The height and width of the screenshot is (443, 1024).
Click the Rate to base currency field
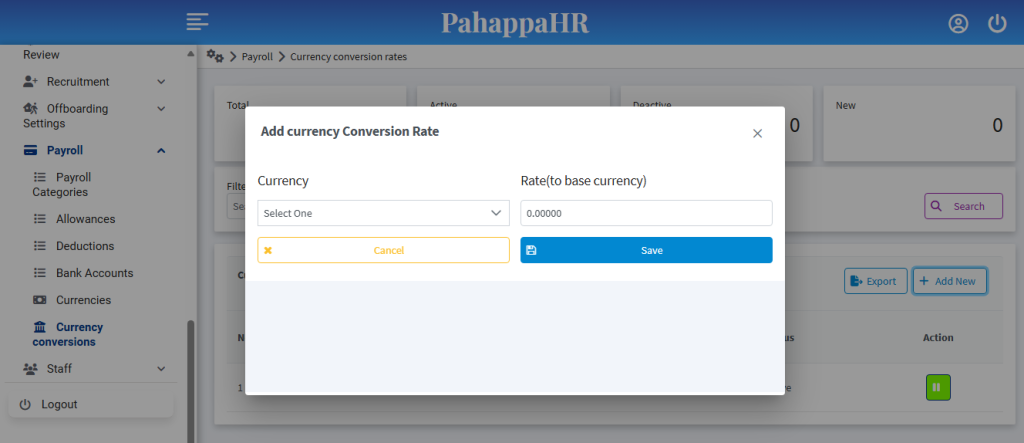[x=646, y=213]
